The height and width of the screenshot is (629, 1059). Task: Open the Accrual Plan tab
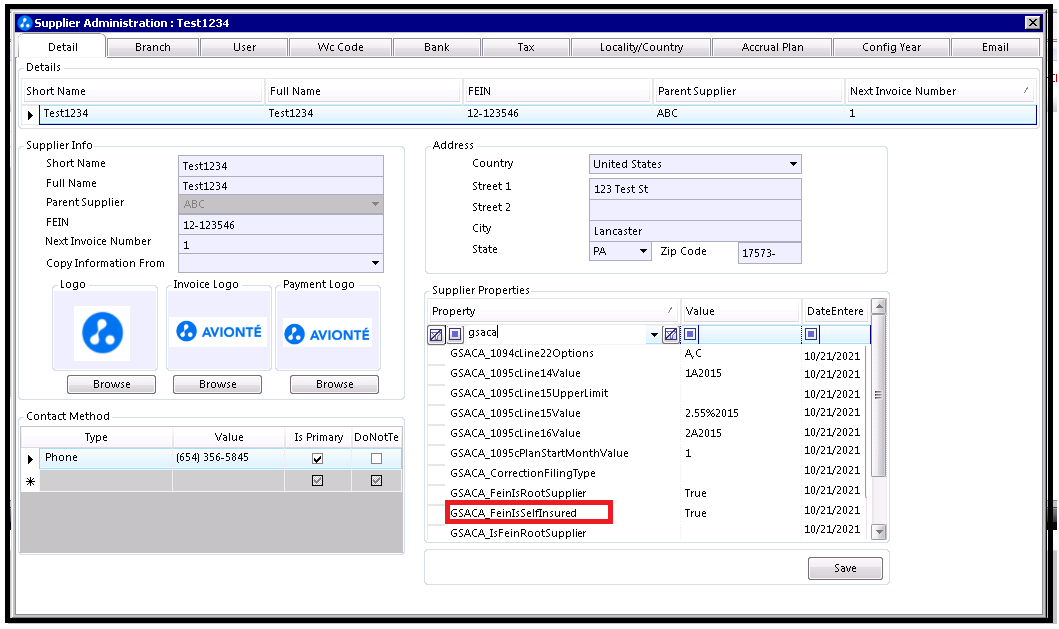(x=772, y=47)
